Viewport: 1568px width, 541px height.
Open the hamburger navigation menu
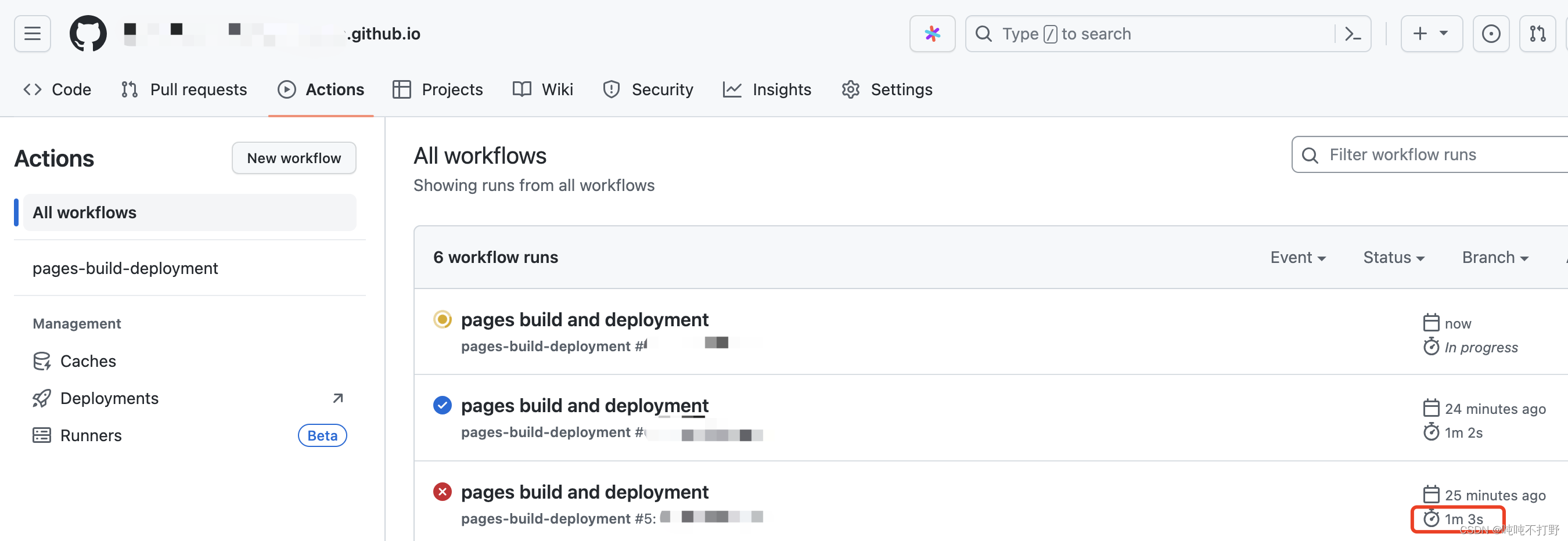33,34
